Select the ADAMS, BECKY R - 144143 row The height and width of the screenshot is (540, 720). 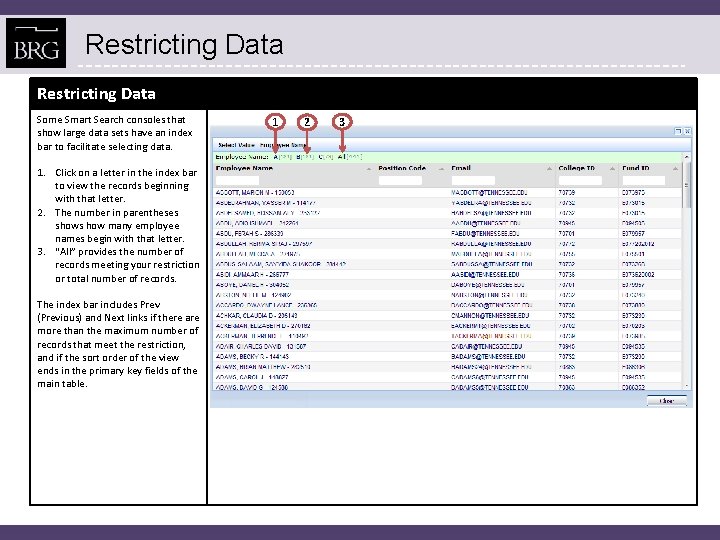point(448,357)
